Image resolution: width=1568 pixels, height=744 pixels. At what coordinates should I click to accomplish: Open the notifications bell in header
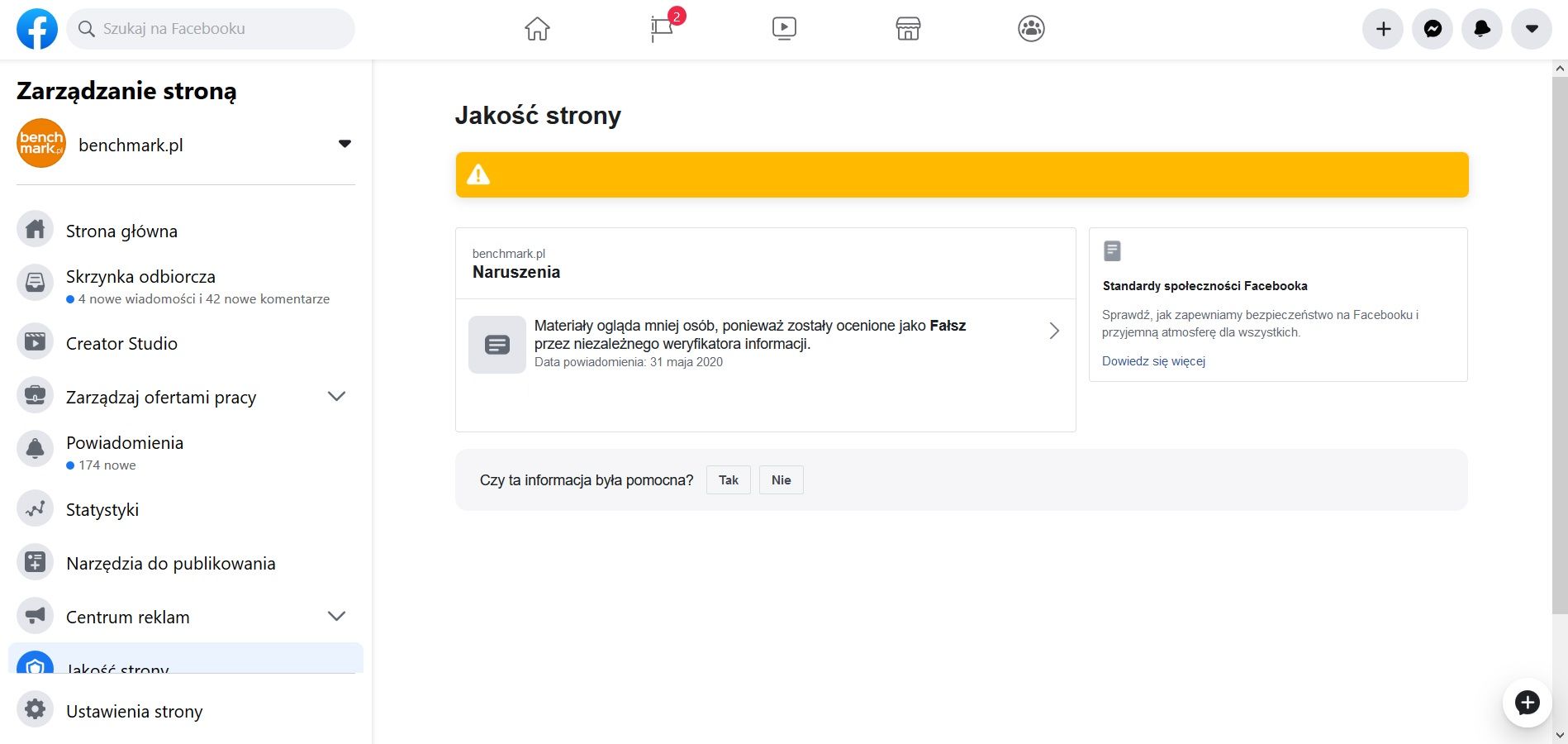click(1482, 29)
